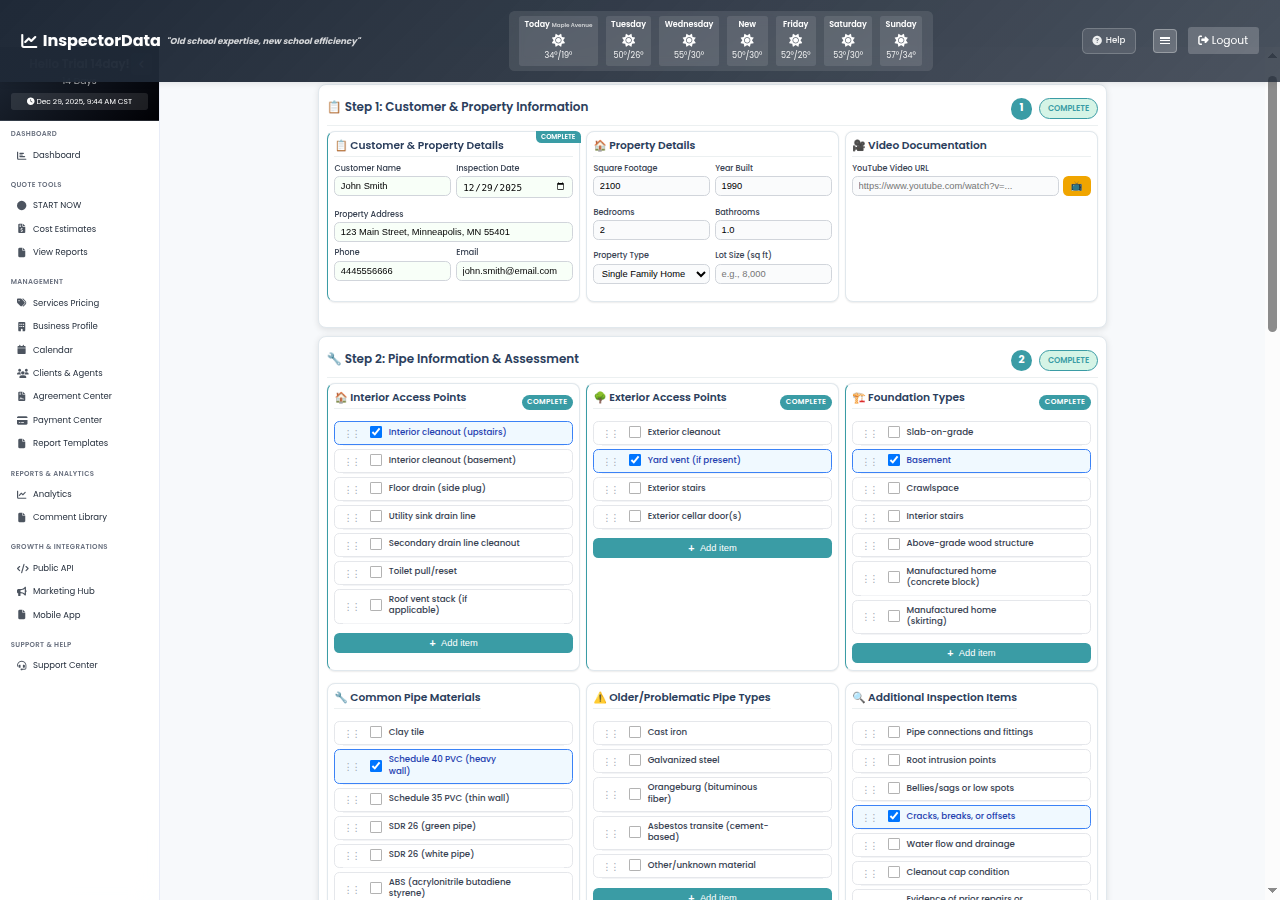Viewport: 1280px width, 900px height.
Task: Enable the Cast iron pipe checkbox
Action: pyautogui.click(x=635, y=733)
